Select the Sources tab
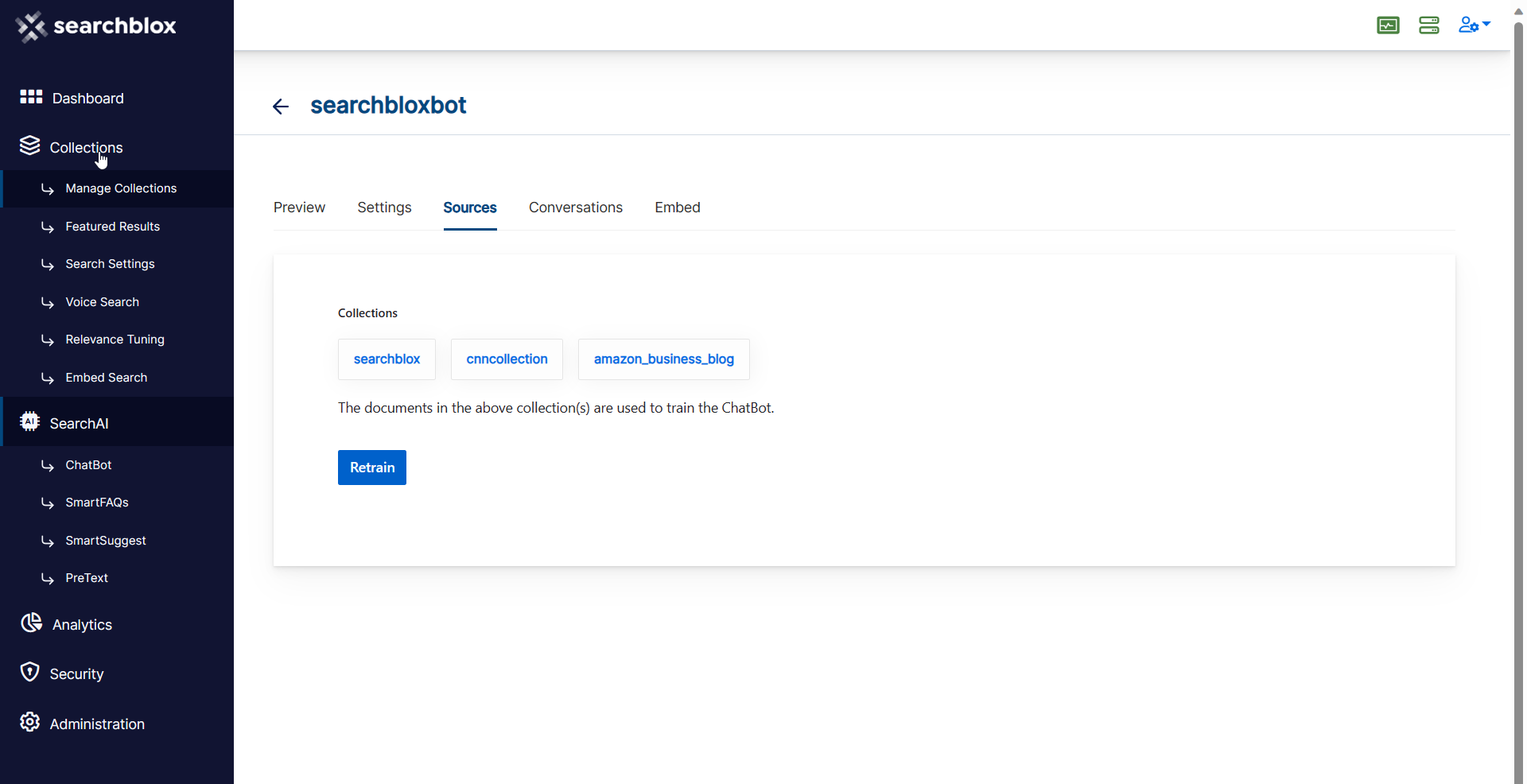The image size is (1527, 784). (470, 208)
